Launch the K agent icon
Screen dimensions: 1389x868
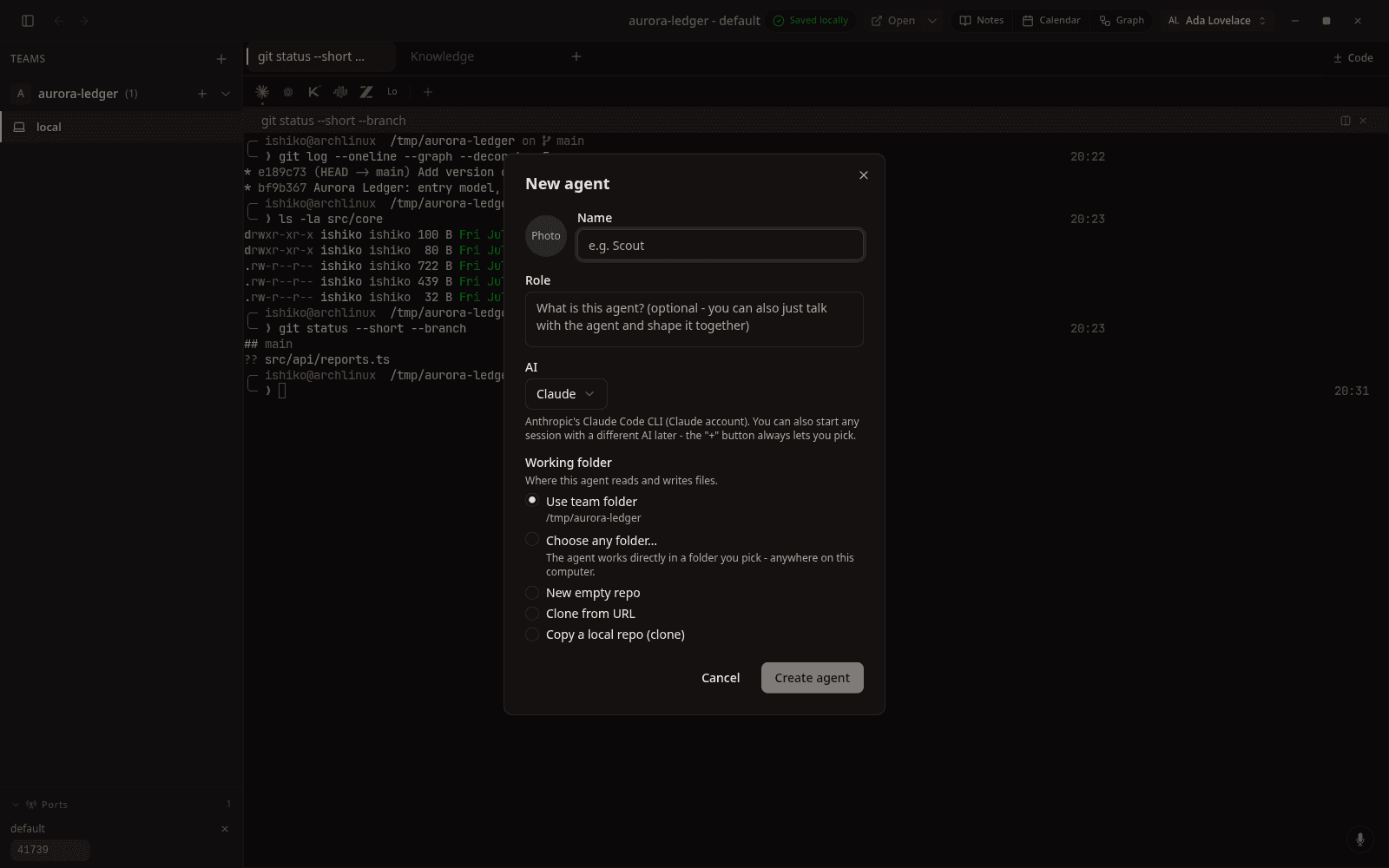click(x=314, y=92)
